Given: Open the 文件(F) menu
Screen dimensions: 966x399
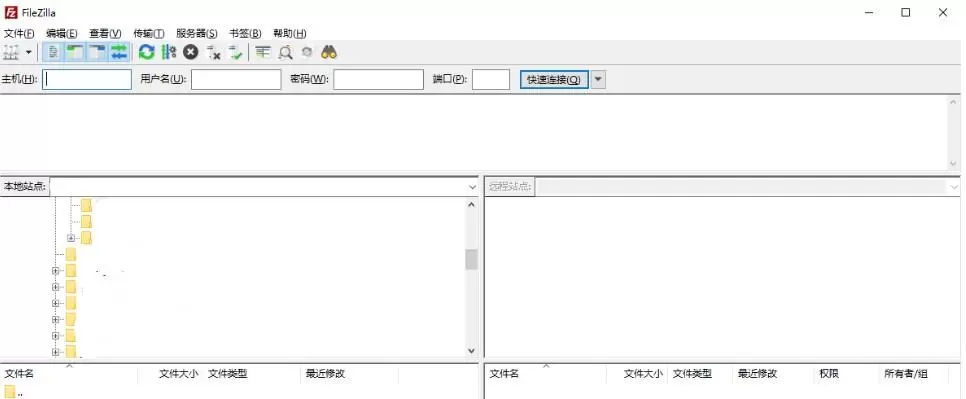Looking at the screenshot, I should pyautogui.click(x=19, y=33).
